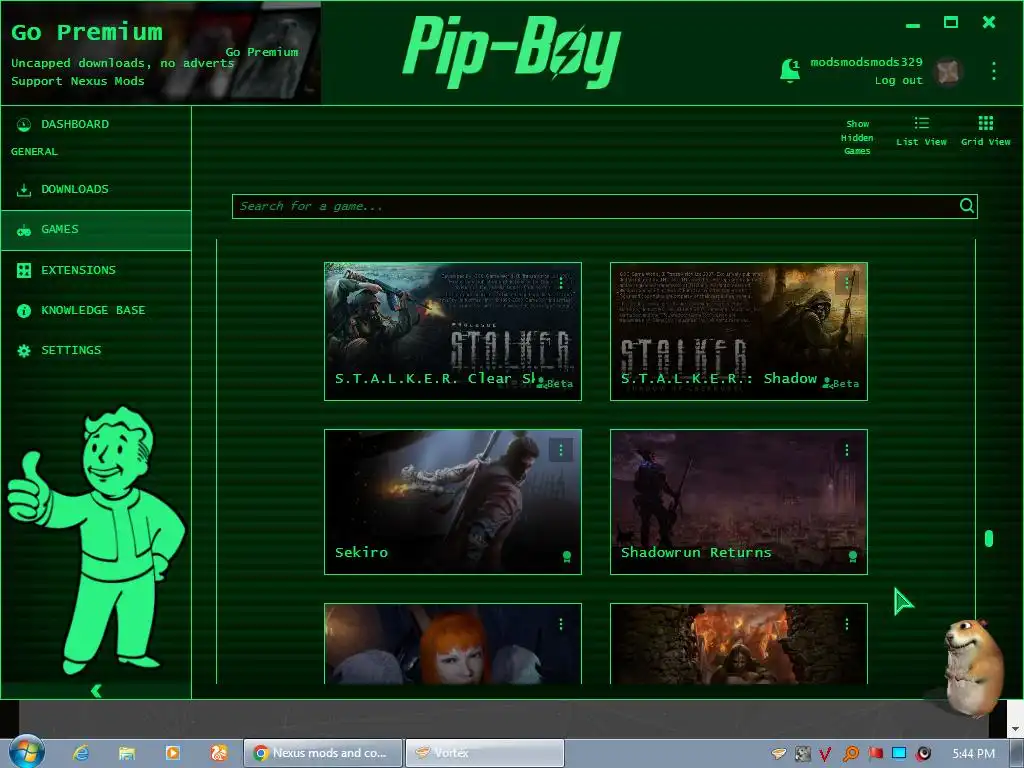1024x768 pixels.
Task: Click the Downloads arrow icon
Action: point(24,190)
